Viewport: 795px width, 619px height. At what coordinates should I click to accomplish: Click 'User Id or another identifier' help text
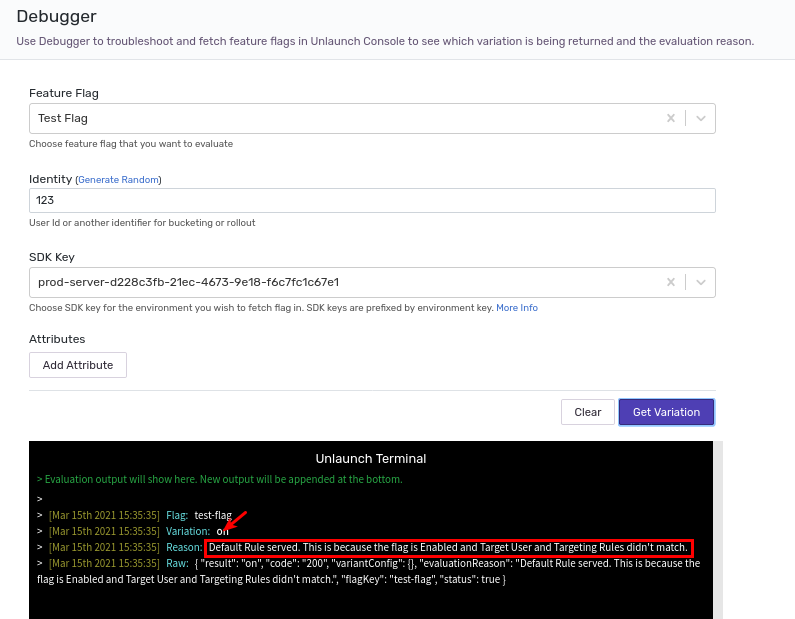(x=142, y=223)
